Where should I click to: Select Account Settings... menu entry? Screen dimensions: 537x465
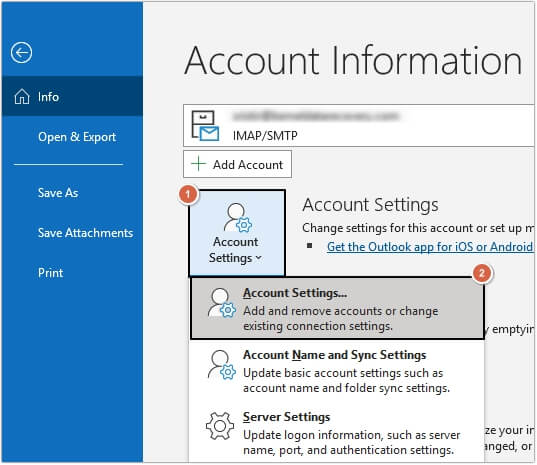337,309
